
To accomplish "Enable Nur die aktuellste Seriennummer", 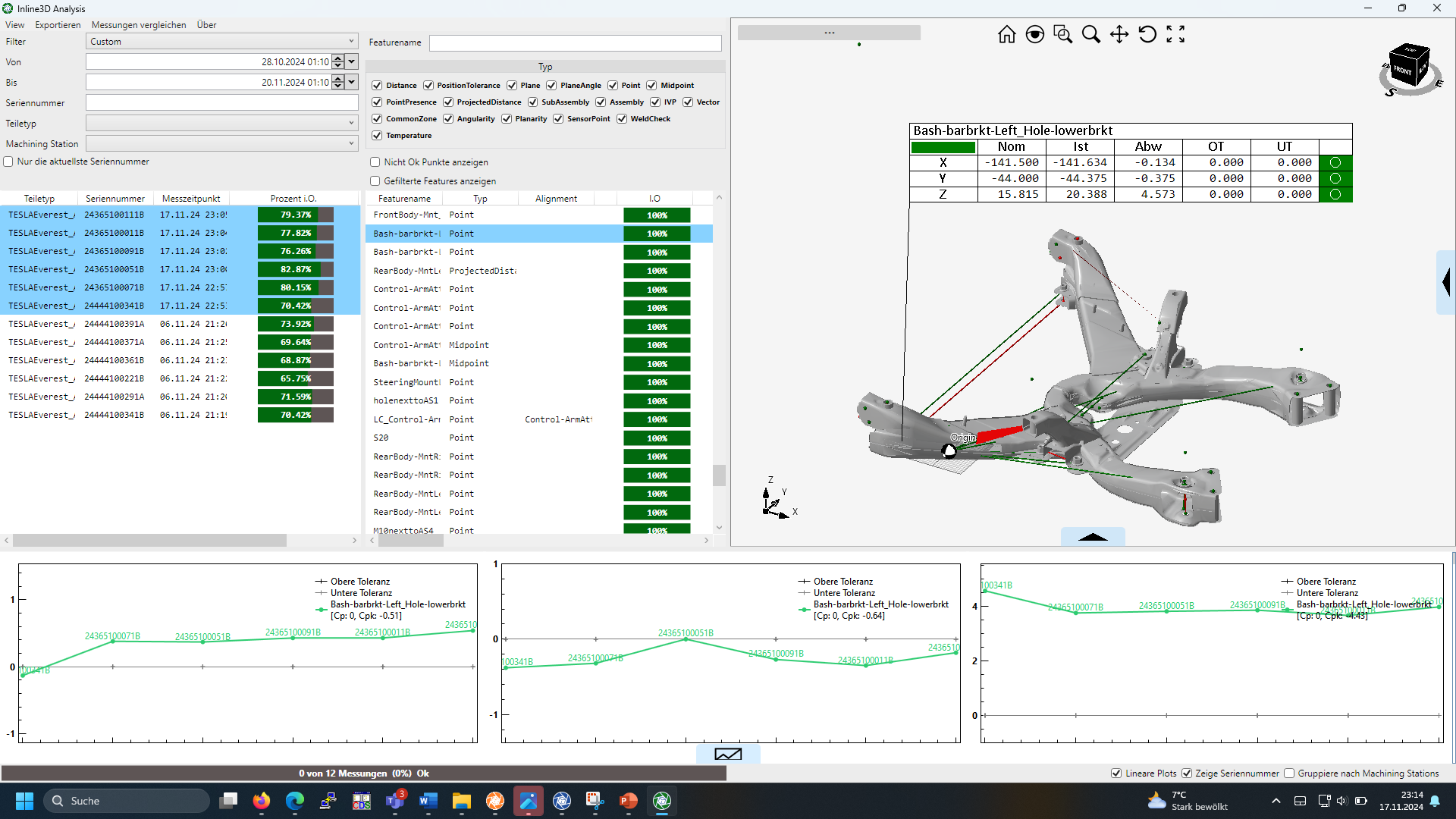I will tap(8, 162).
